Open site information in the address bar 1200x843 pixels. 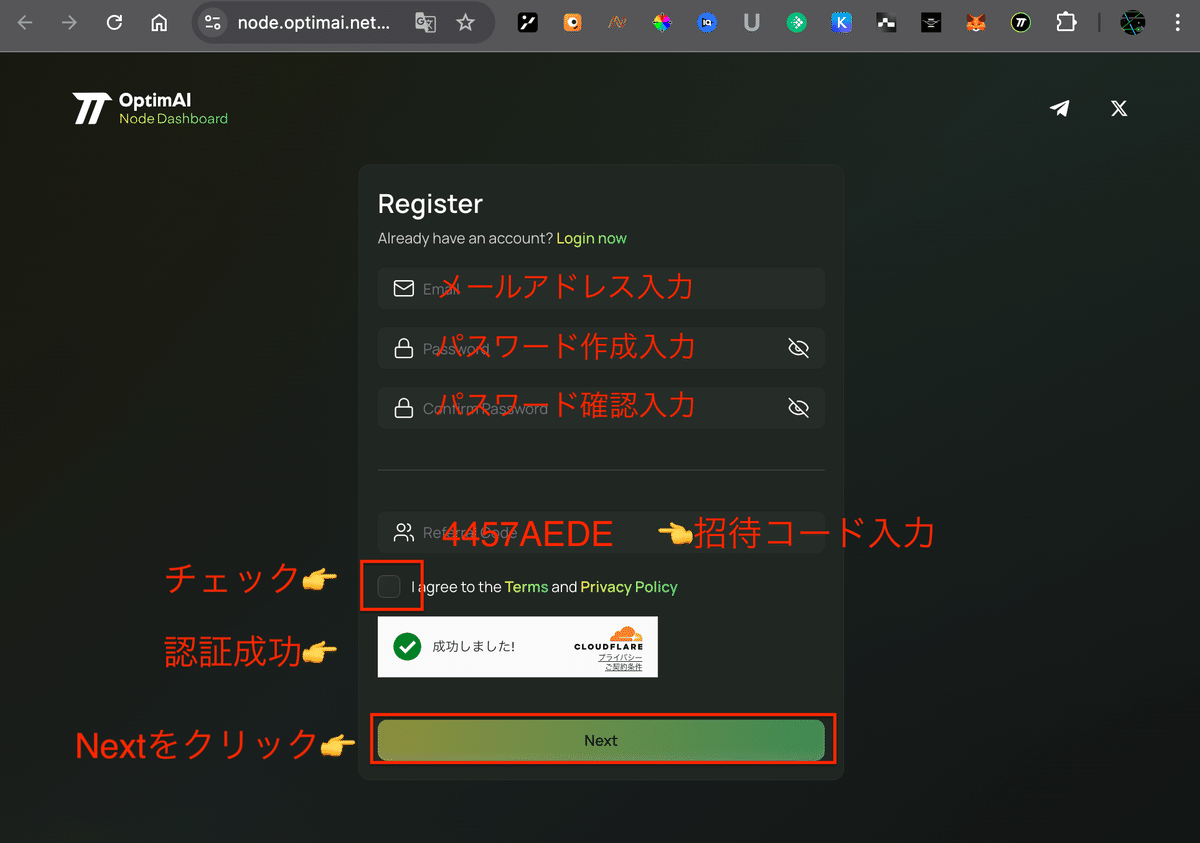(x=212, y=22)
